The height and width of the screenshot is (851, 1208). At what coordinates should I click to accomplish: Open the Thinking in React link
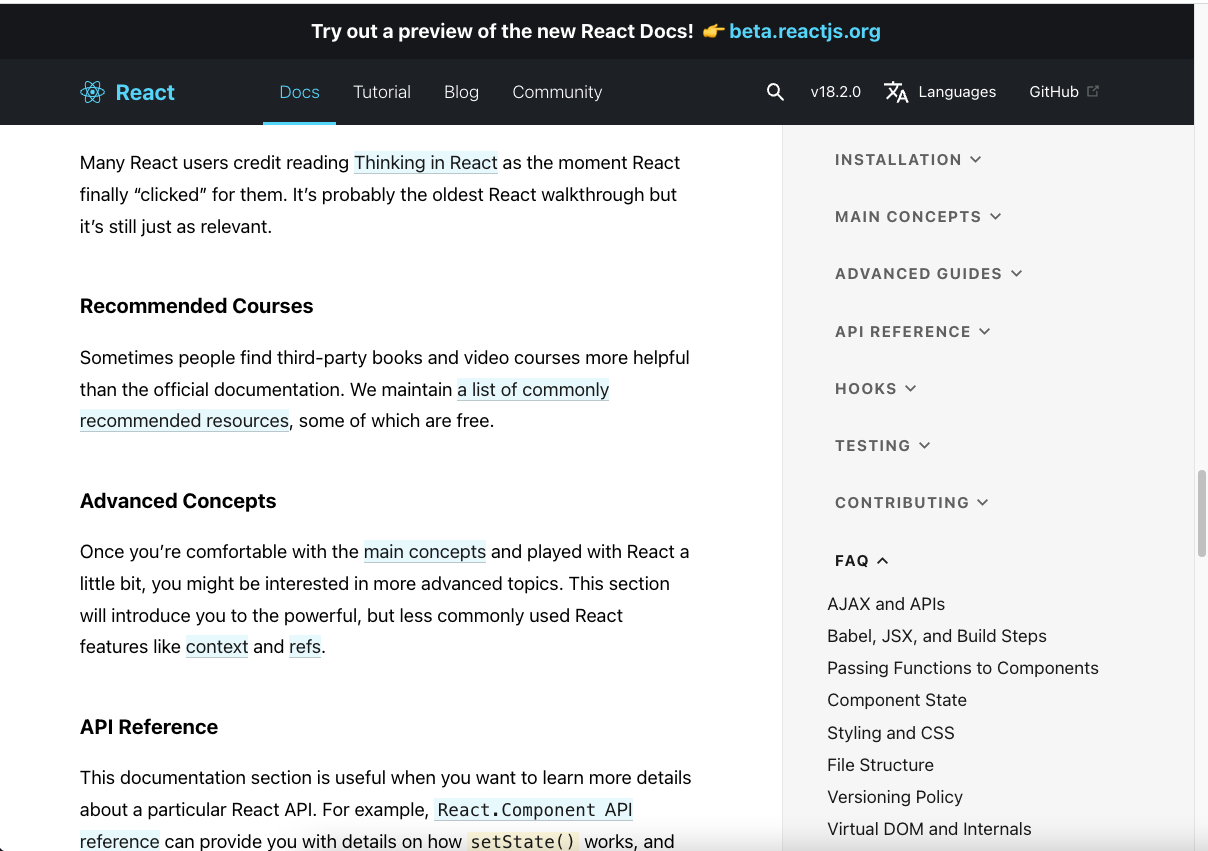pos(426,163)
